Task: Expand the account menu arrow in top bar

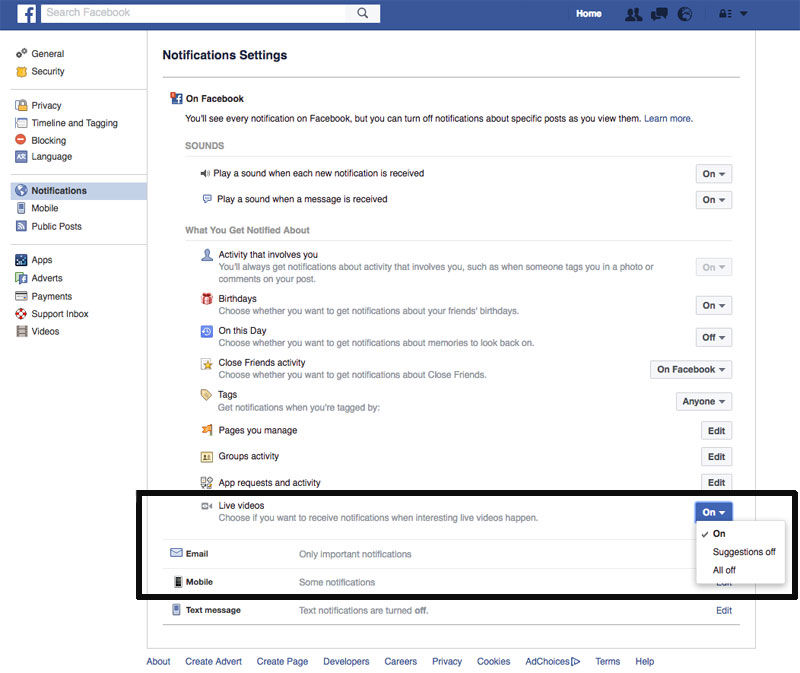Action: coord(743,14)
